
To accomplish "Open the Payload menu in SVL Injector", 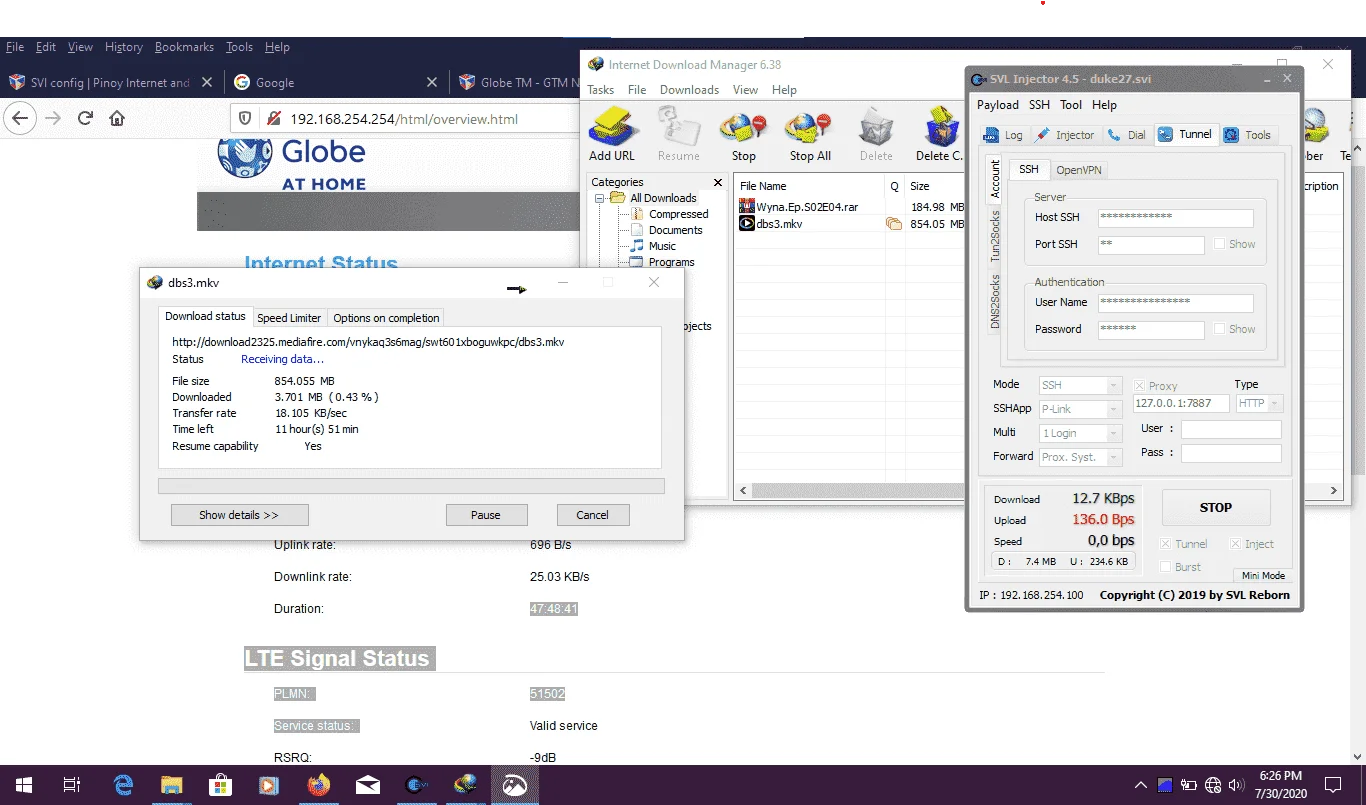I will tap(997, 105).
